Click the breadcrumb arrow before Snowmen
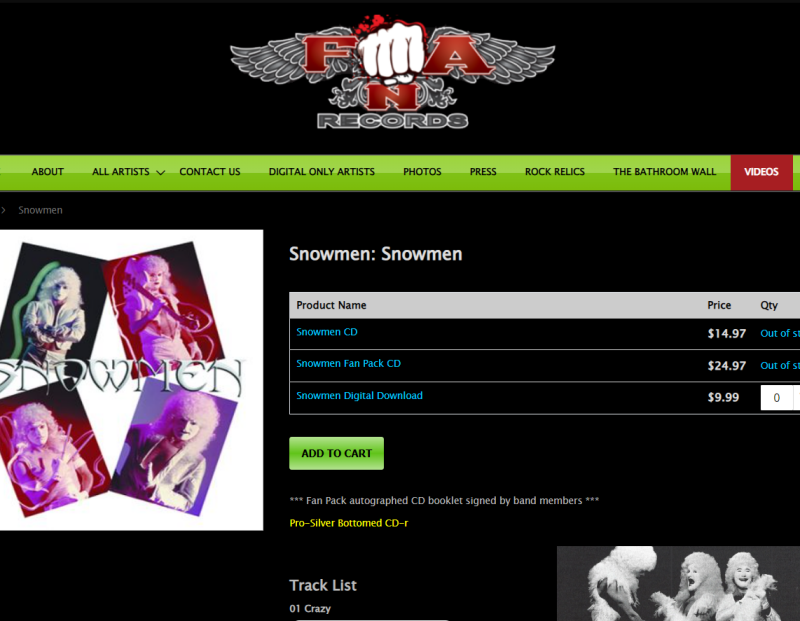This screenshot has width=800, height=621. pyautogui.click(x=3, y=210)
